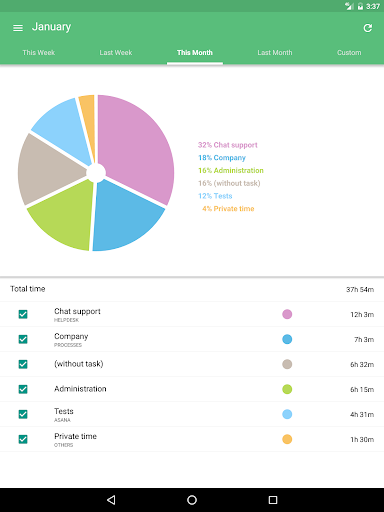Disable the Tests checkbox
This screenshot has height=512, width=384.
click(23, 414)
